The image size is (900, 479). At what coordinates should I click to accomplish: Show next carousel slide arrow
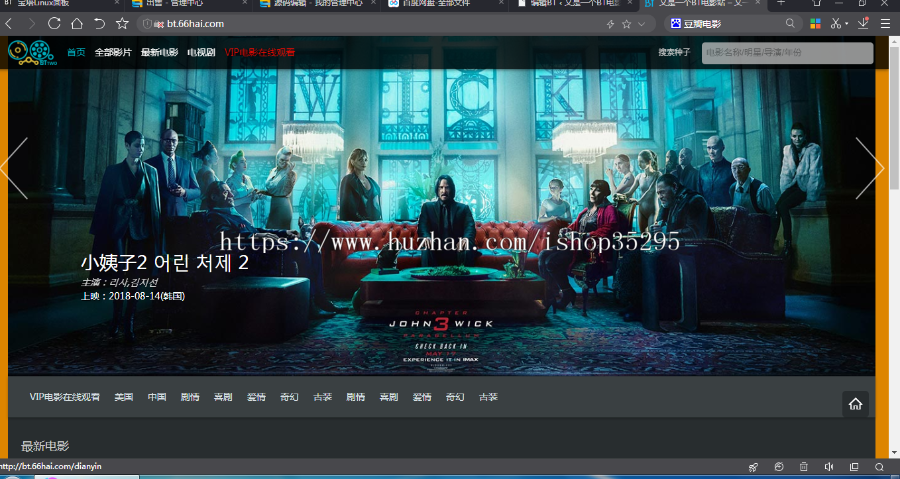[870, 168]
